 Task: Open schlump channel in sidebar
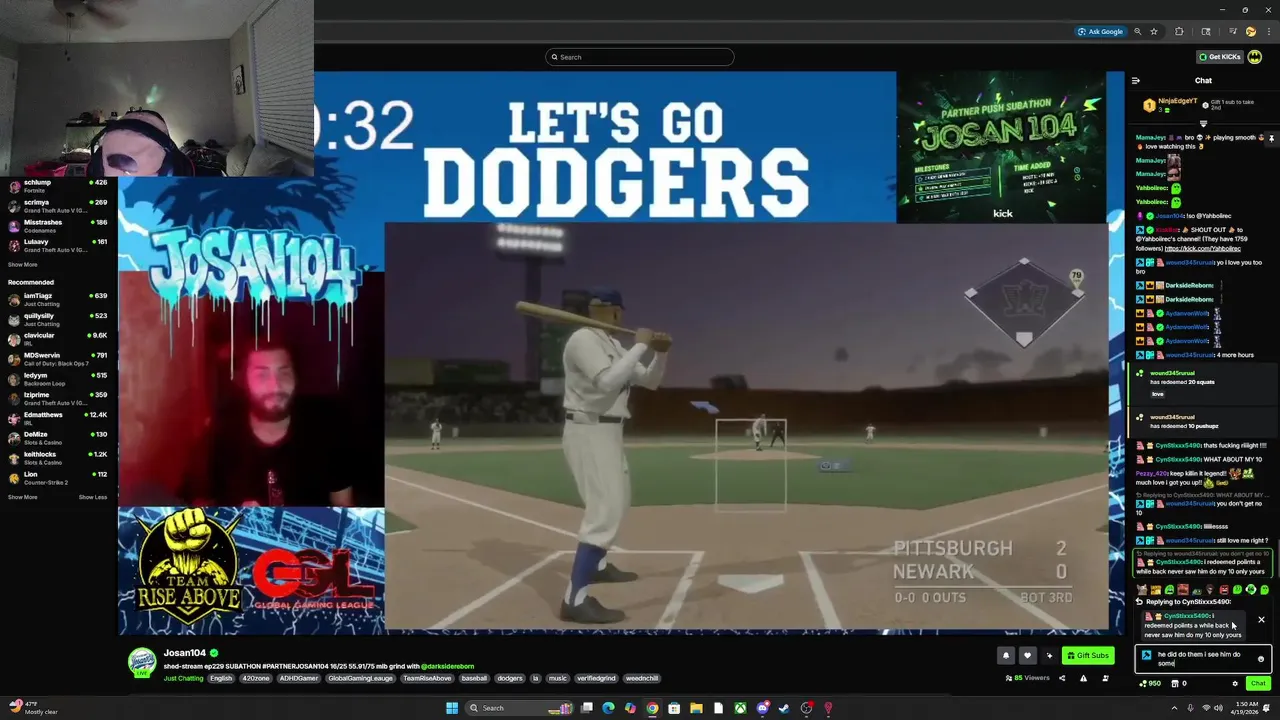point(59,186)
